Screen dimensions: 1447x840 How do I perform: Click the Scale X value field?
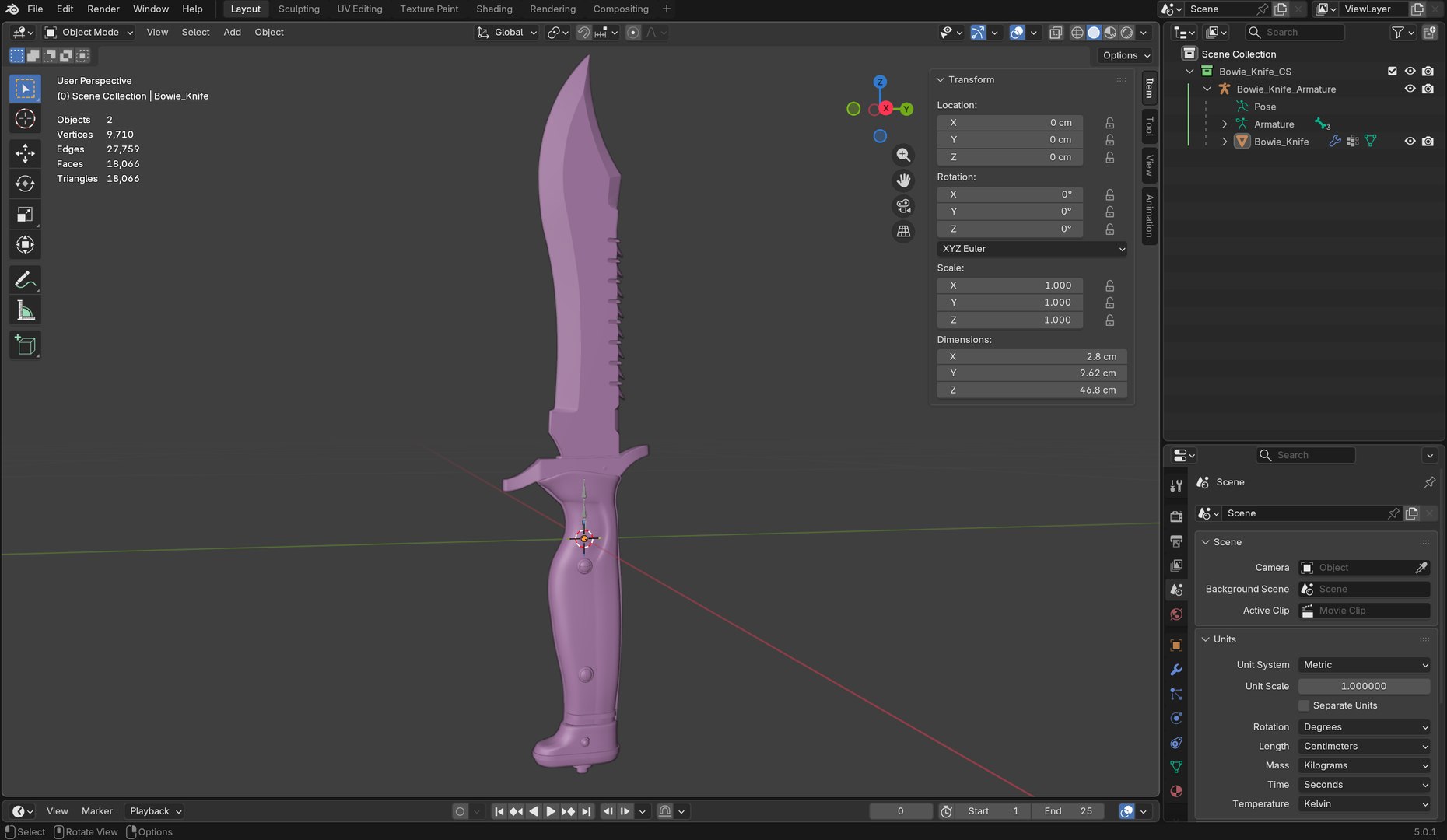(1010, 285)
